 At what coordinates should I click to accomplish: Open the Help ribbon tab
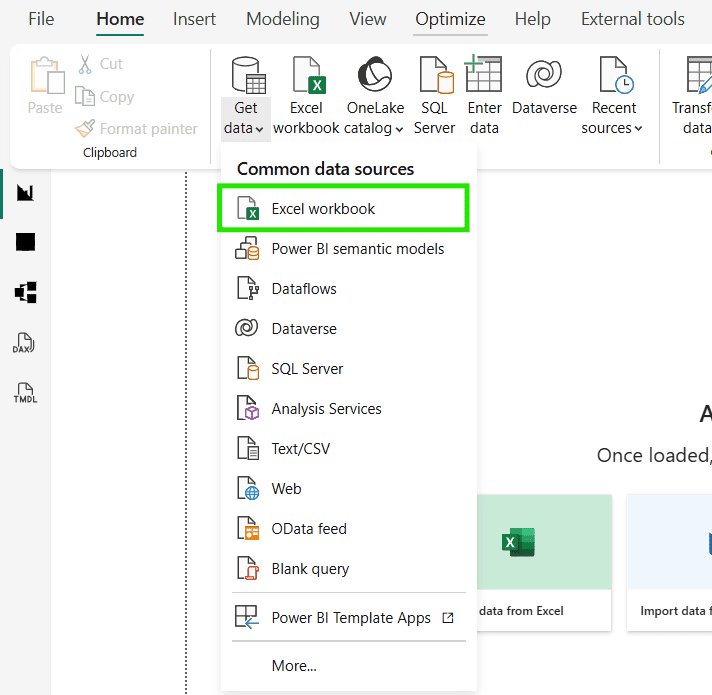[532, 19]
